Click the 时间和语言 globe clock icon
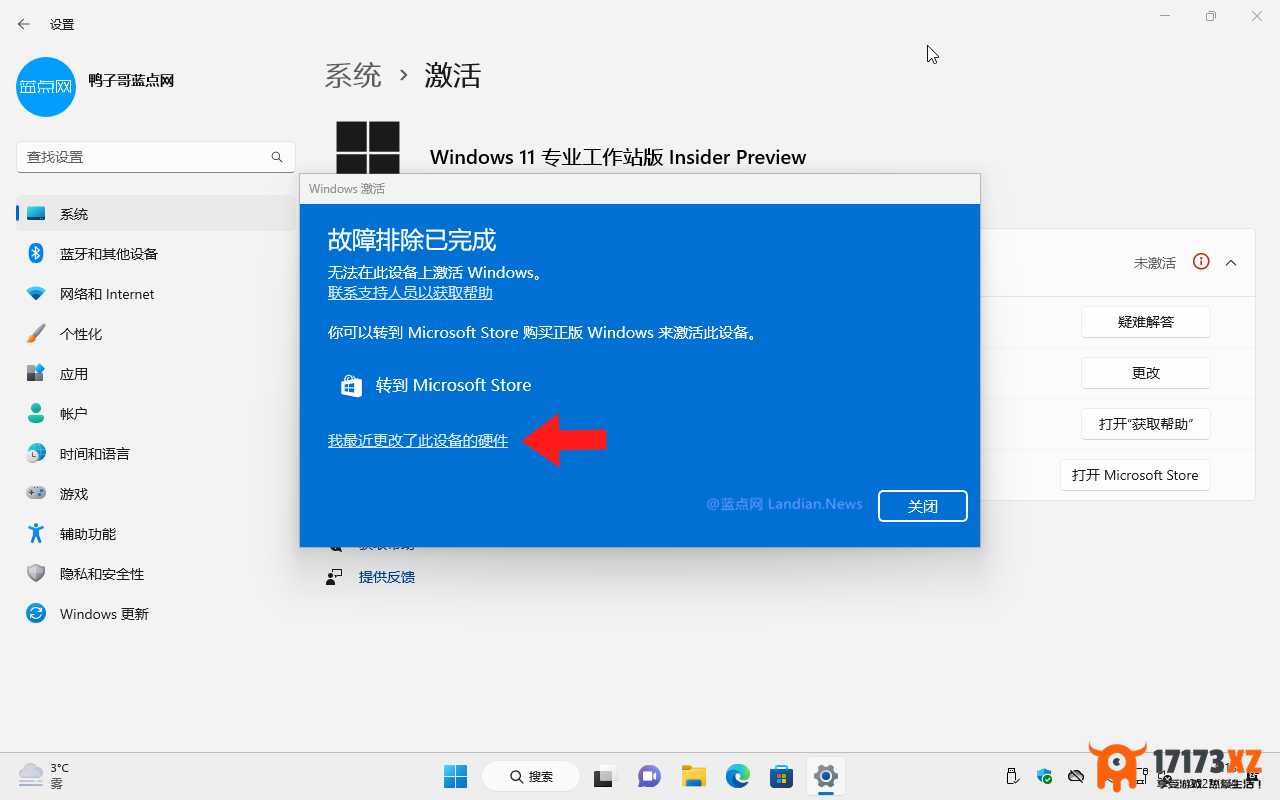 36,453
